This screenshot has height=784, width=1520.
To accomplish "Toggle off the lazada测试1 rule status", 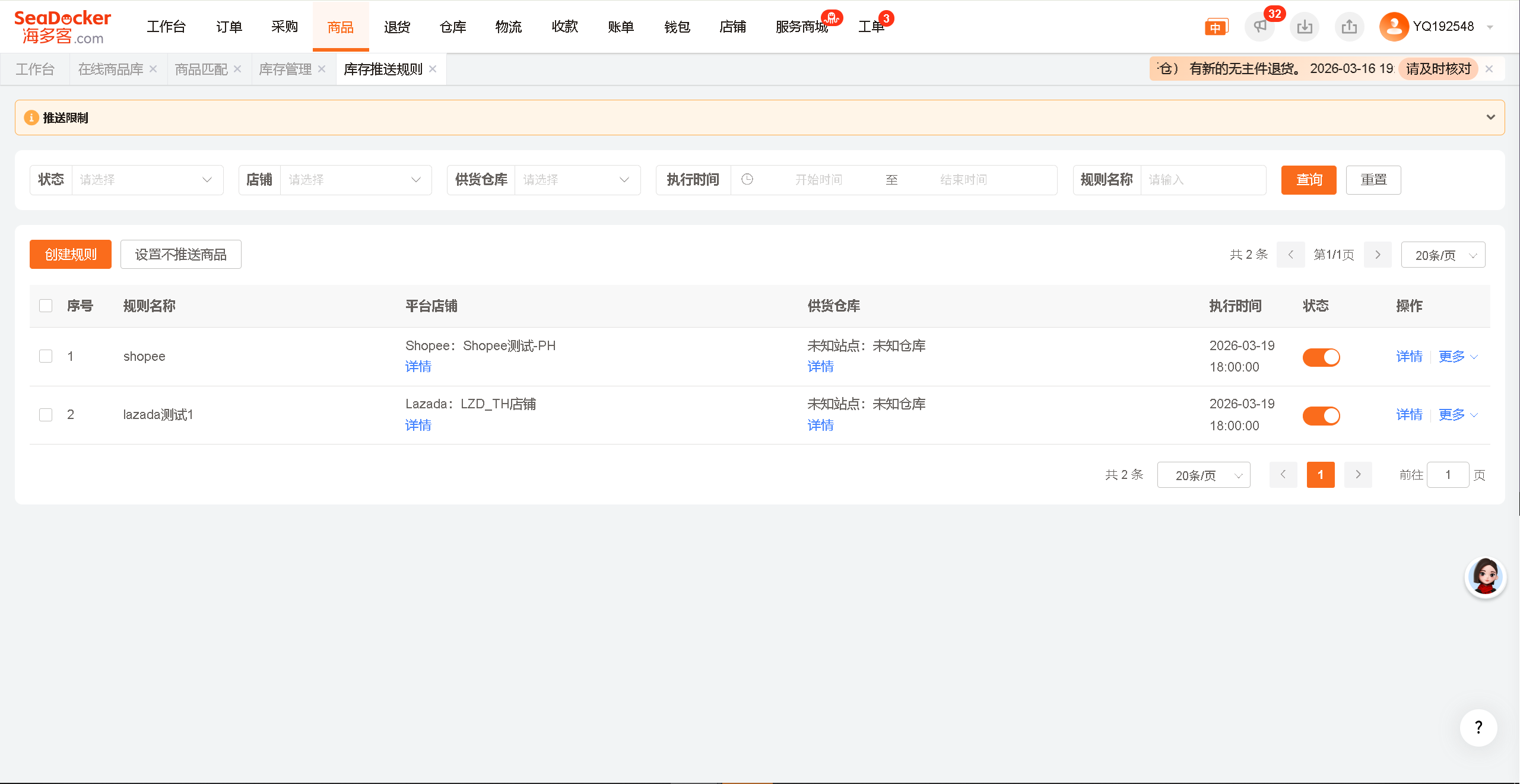I will (x=1321, y=415).
